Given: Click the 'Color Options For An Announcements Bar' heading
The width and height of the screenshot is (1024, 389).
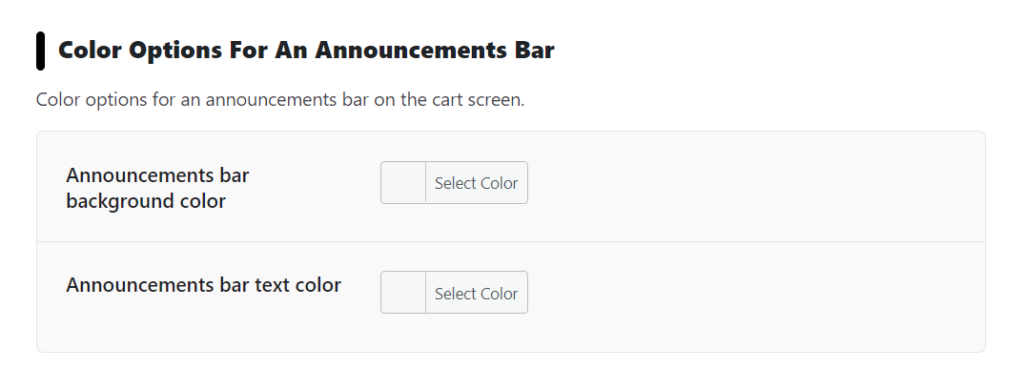Looking at the screenshot, I should click(x=306, y=50).
